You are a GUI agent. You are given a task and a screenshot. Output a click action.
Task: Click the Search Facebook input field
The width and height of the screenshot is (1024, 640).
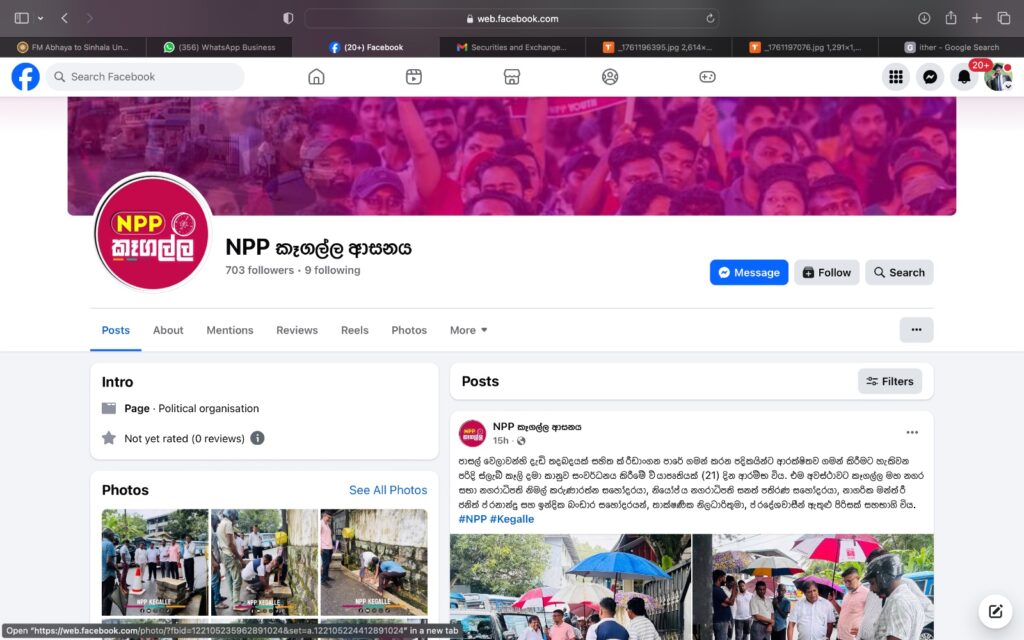pyautogui.click(x=145, y=77)
